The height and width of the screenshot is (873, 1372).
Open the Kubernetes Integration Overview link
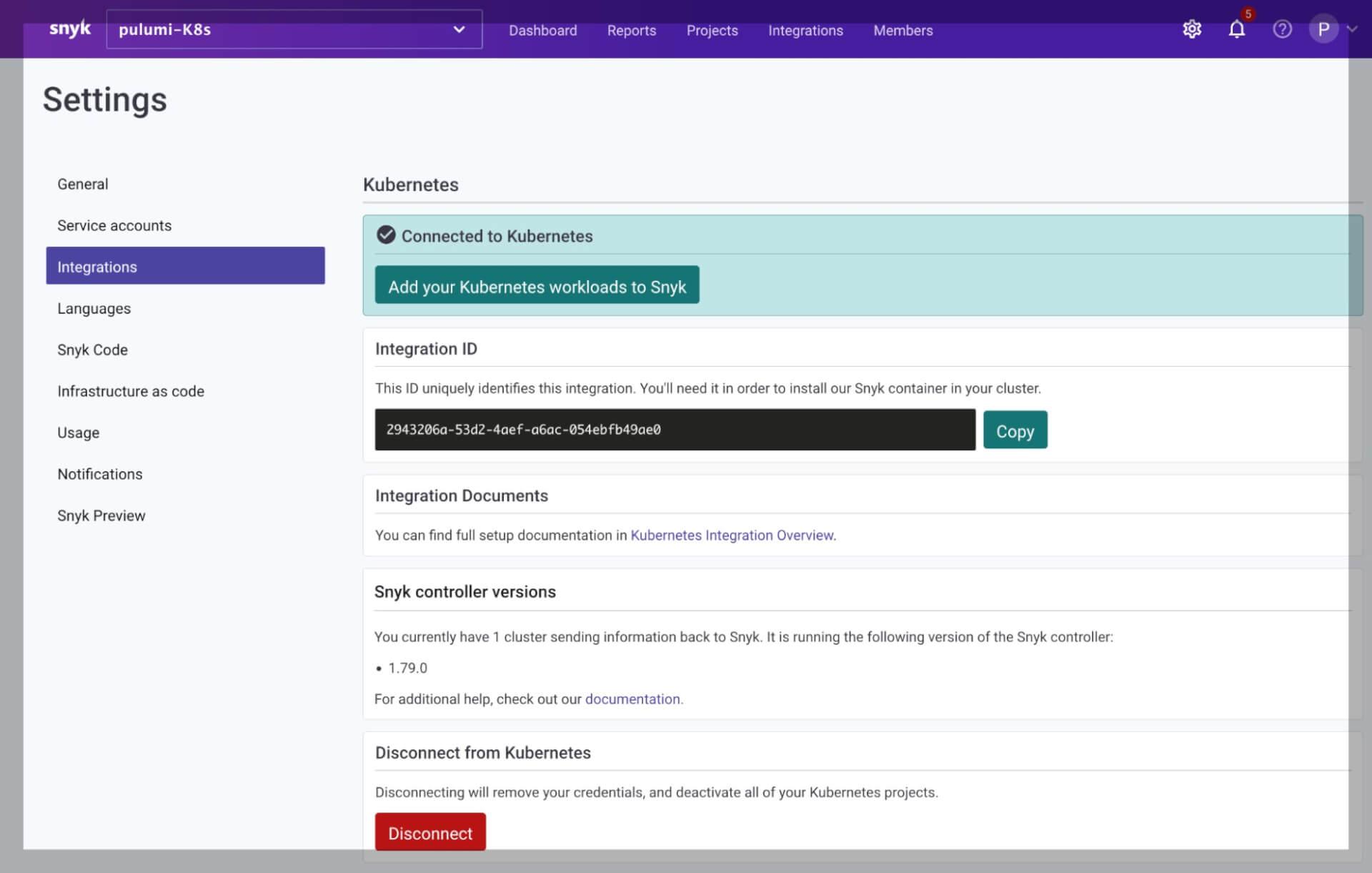point(732,535)
